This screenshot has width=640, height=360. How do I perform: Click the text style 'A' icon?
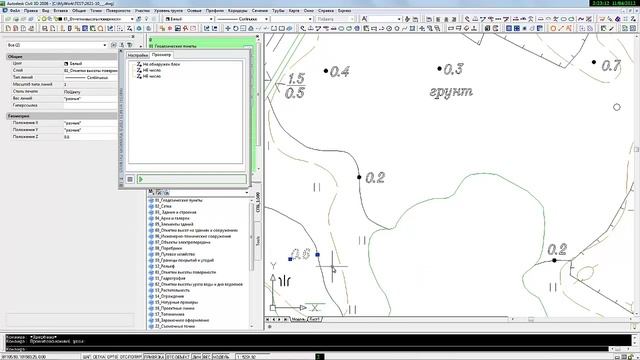point(364,19)
